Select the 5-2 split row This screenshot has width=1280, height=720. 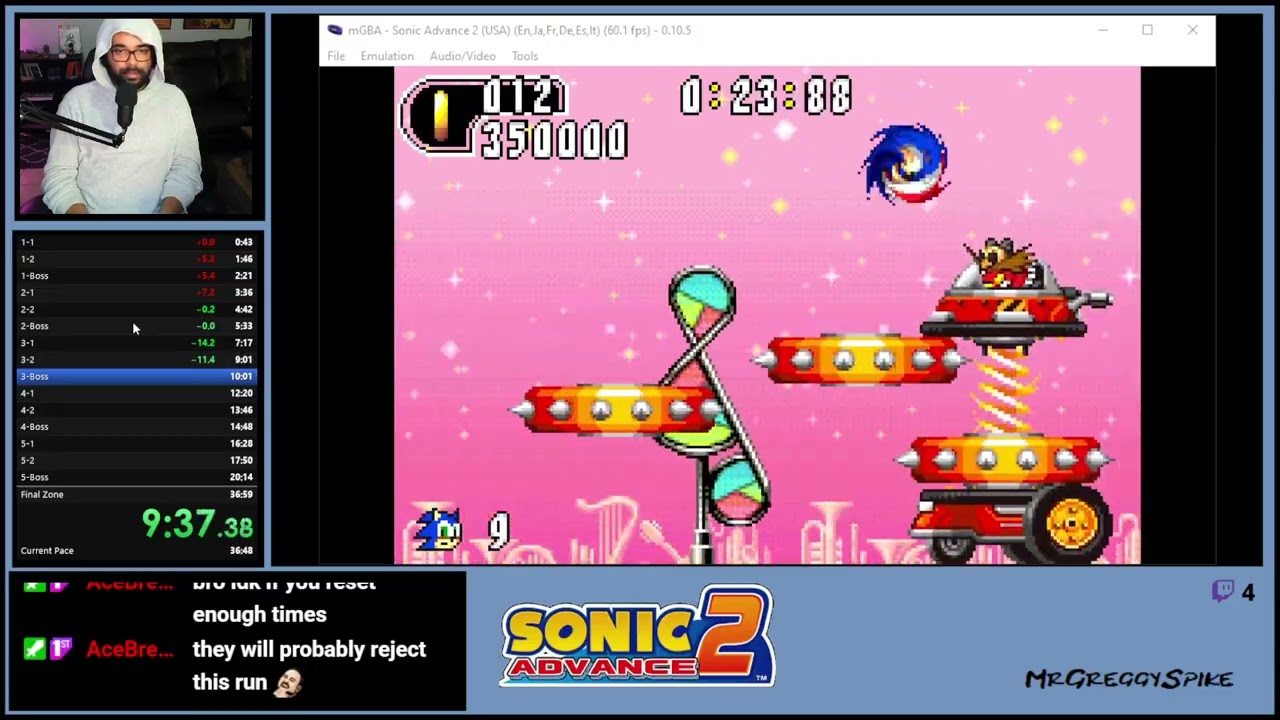click(x=137, y=460)
